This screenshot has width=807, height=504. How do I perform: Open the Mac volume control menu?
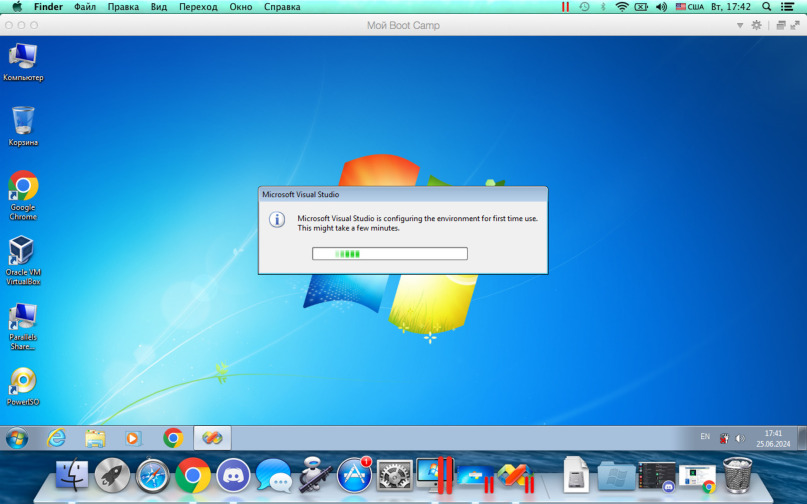661,7
